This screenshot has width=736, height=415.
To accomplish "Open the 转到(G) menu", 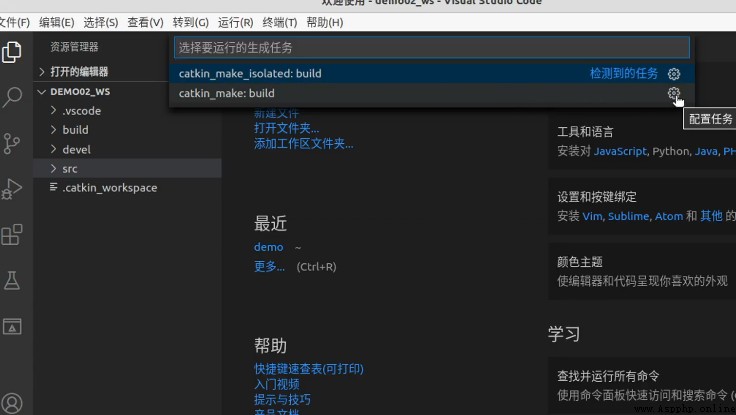I will tap(190, 23).
